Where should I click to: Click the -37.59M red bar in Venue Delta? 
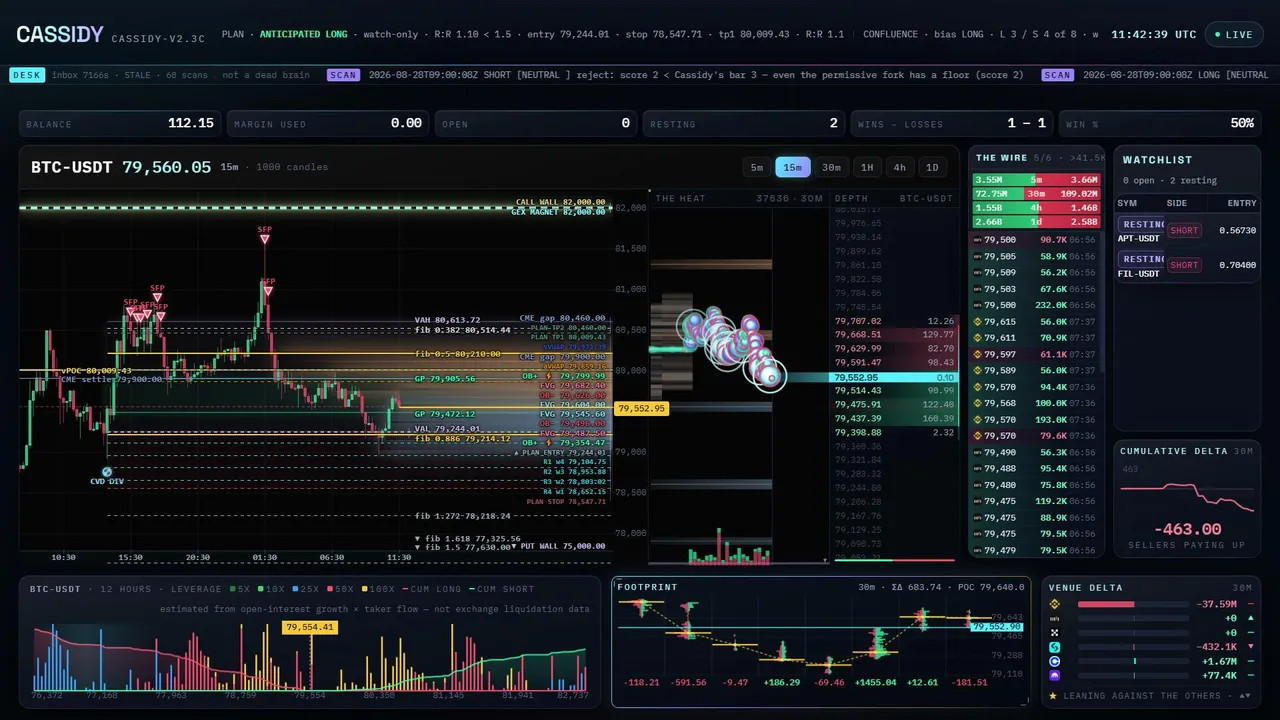[1106, 604]
